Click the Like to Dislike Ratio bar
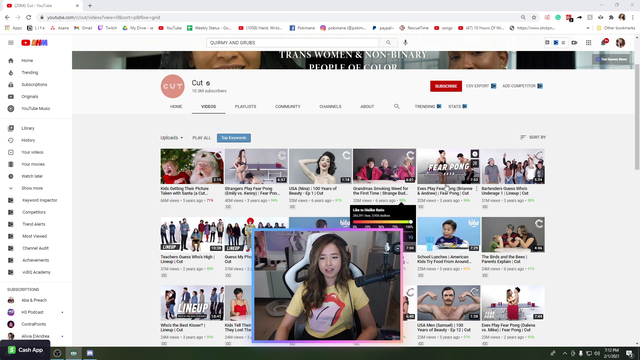This screenshot has width=640, height=360. pos(383,222)
